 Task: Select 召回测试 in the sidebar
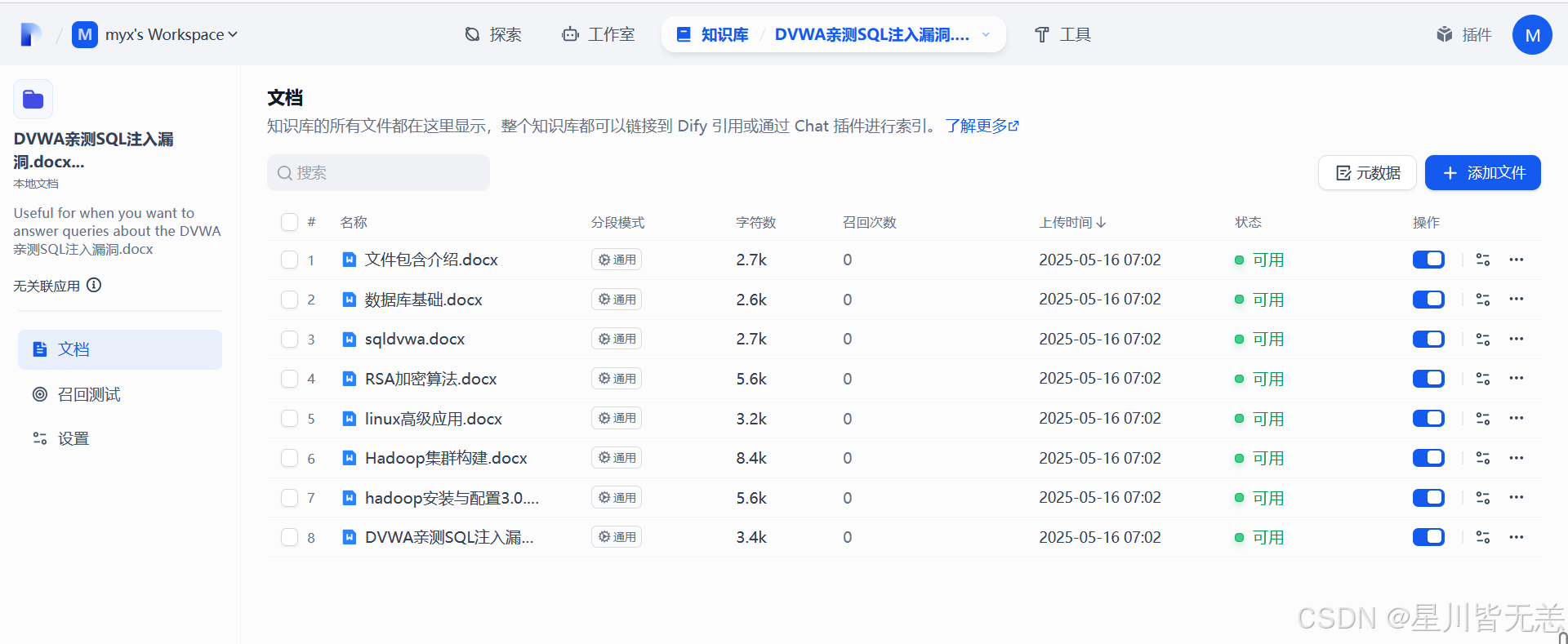[x=120, y=394]
